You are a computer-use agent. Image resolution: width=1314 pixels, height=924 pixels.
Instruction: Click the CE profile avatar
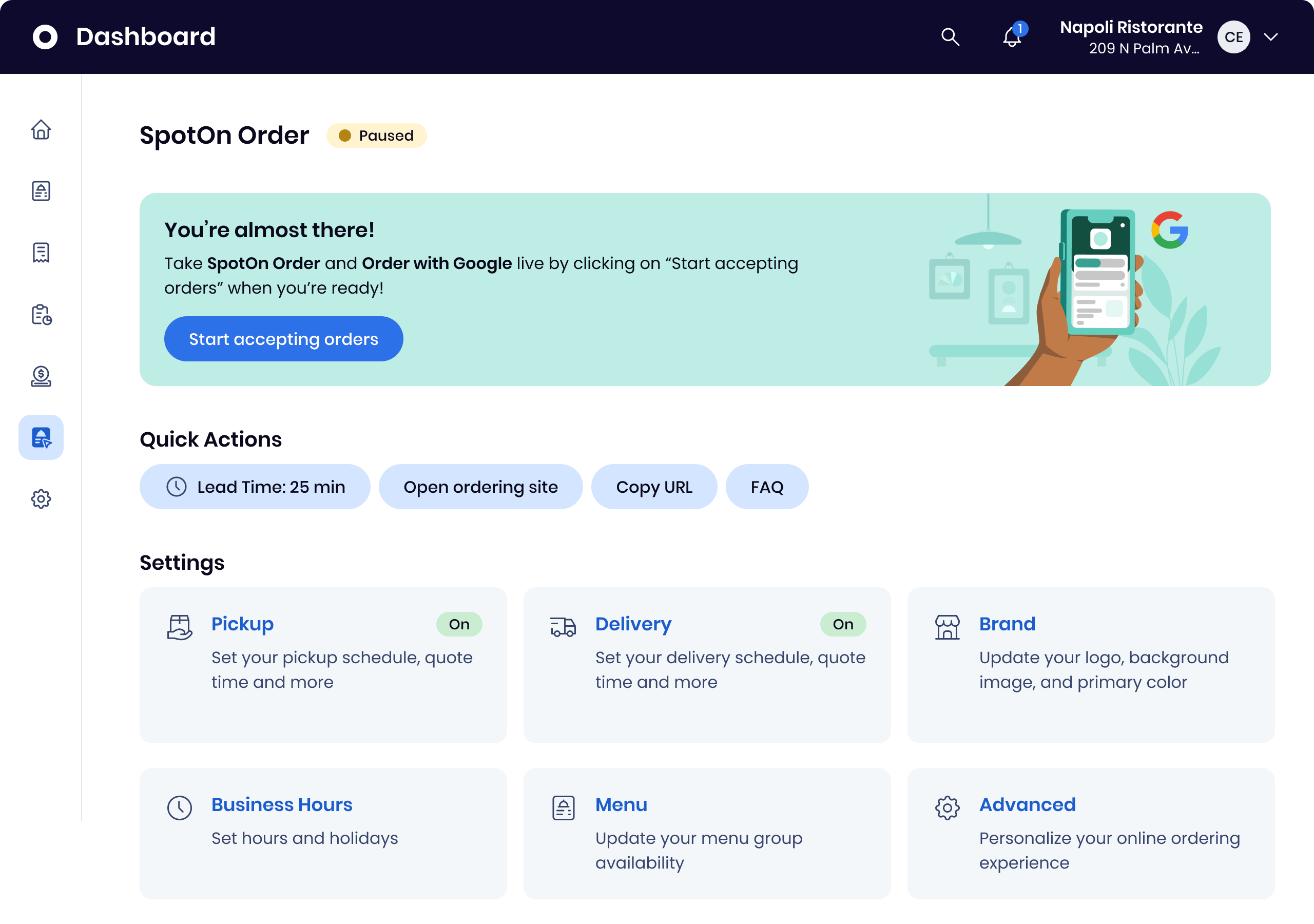point(1233,37)
